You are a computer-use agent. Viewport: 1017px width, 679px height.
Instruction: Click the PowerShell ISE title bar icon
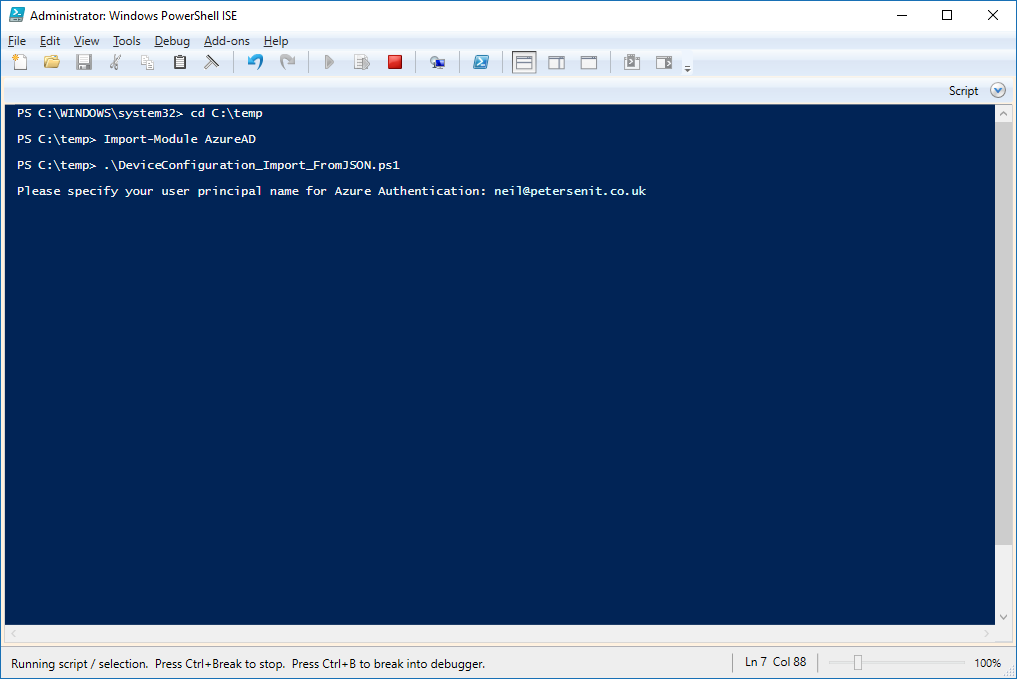[x=16, y=15]
